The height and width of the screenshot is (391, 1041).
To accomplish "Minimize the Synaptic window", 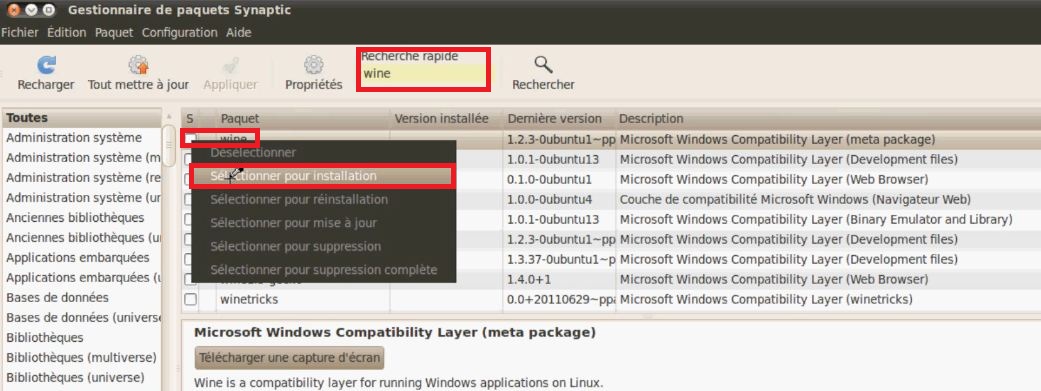I will point(31,10).
